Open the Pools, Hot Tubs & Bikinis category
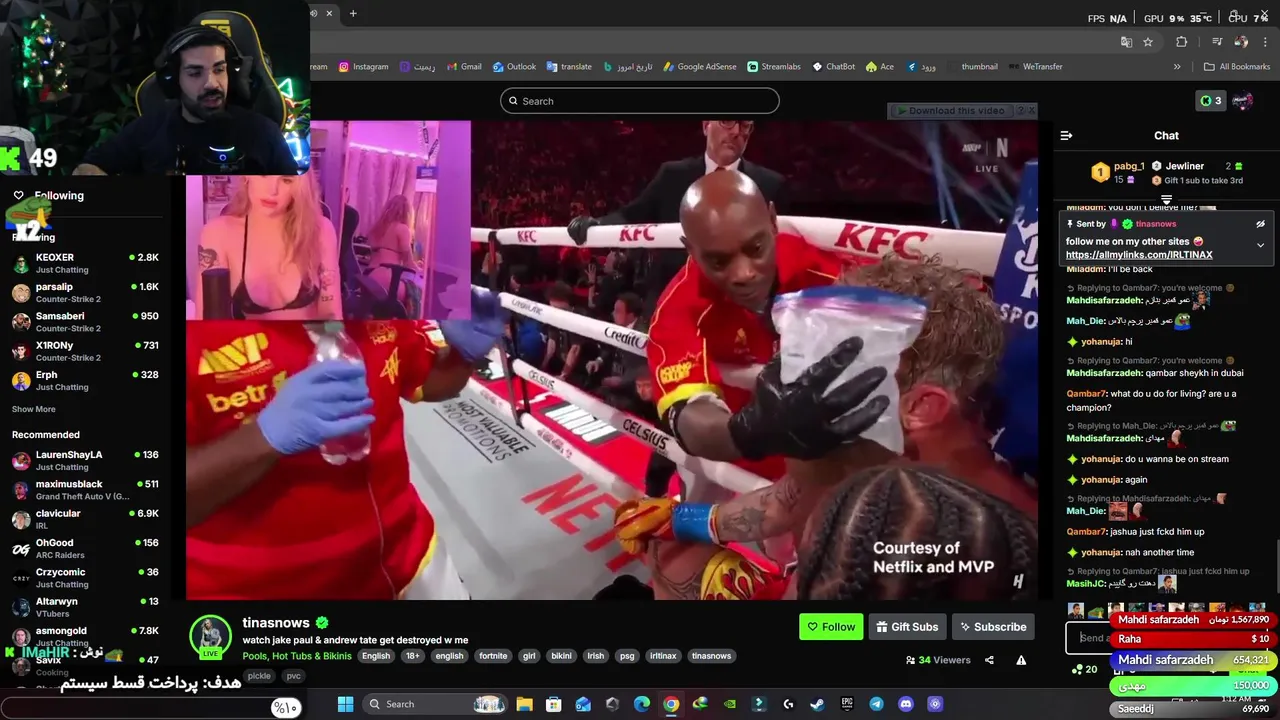 pyautogui.click(x=297, y=656)
